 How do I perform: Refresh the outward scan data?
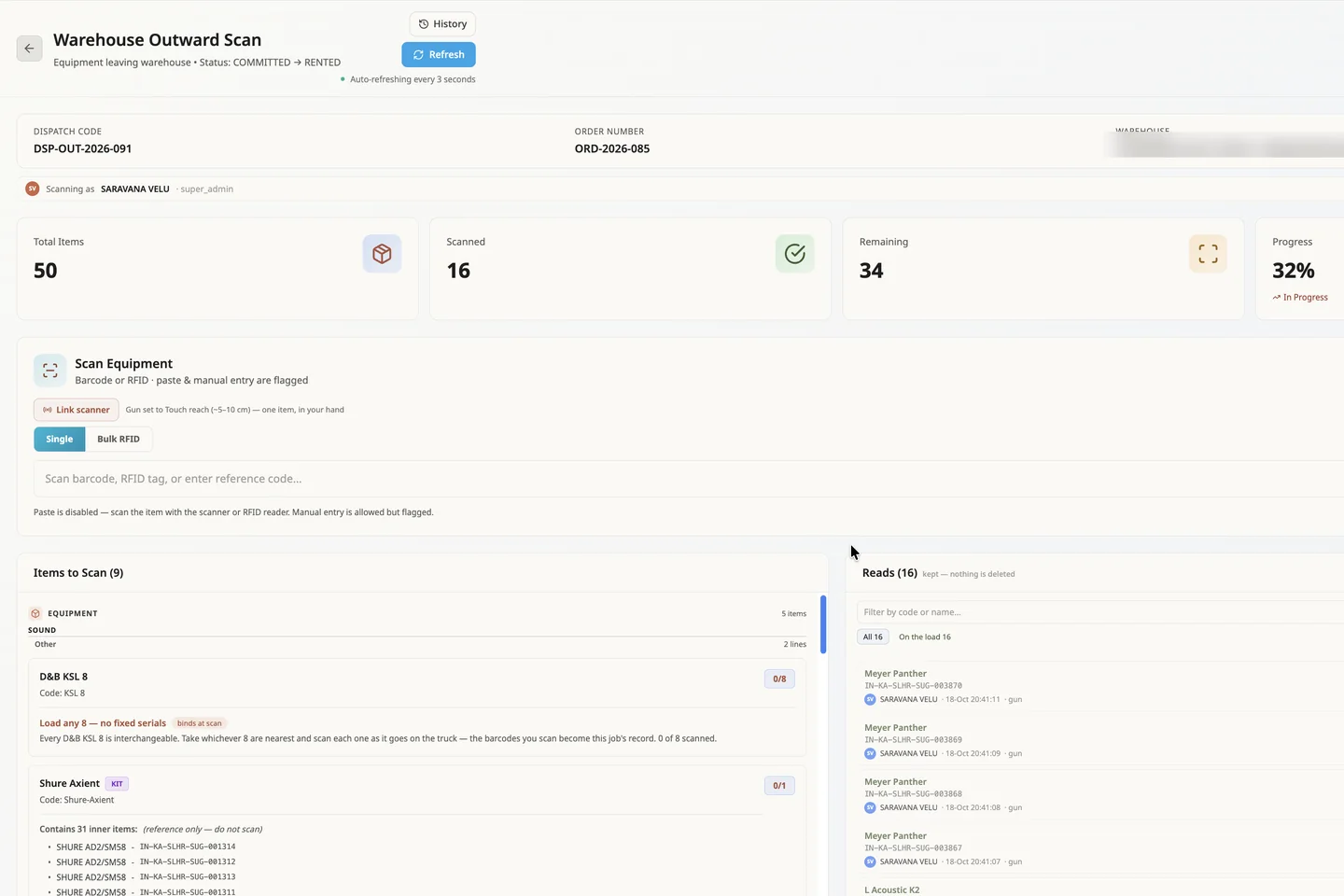[x=439, y=55]
